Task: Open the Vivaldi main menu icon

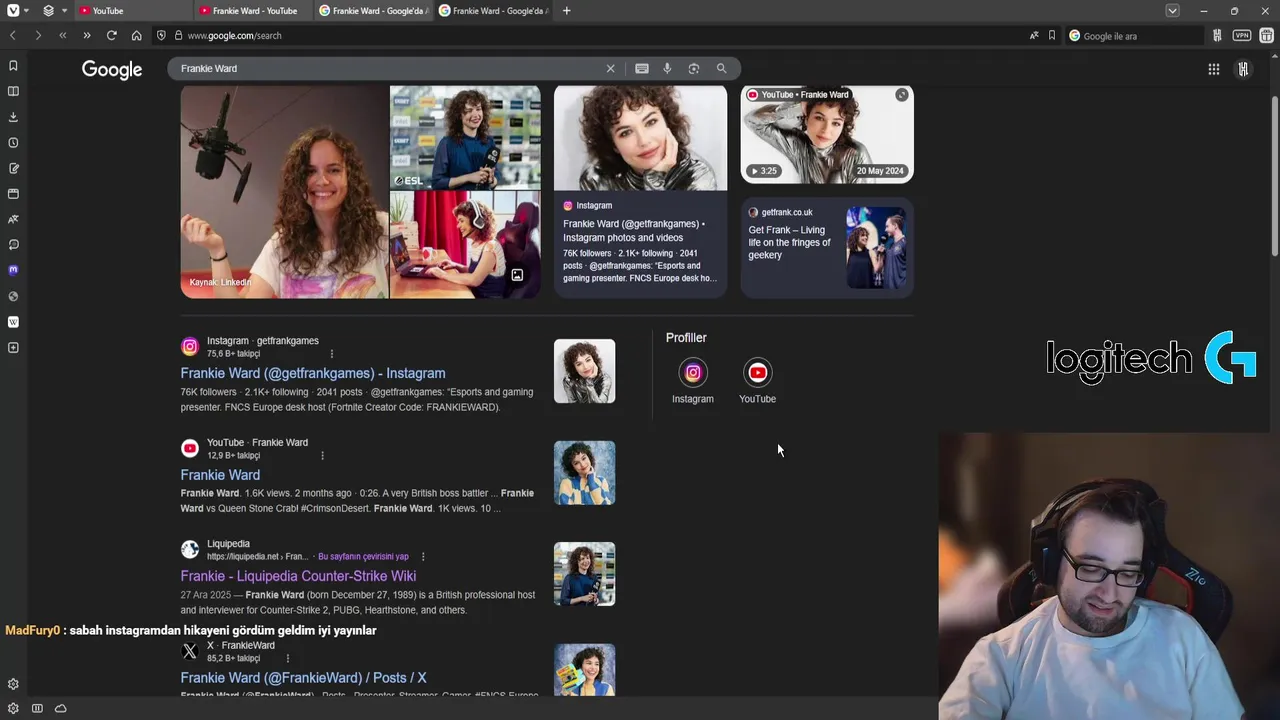Action: point(13,11)
